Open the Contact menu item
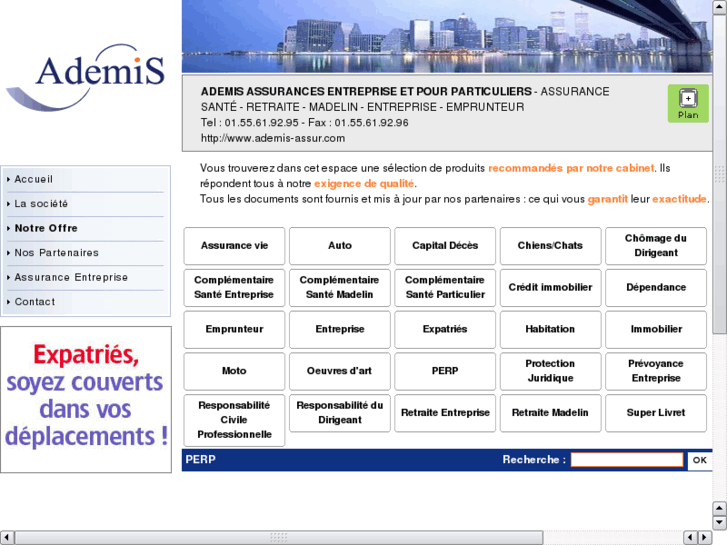727x545 pixels. [35, 302]
